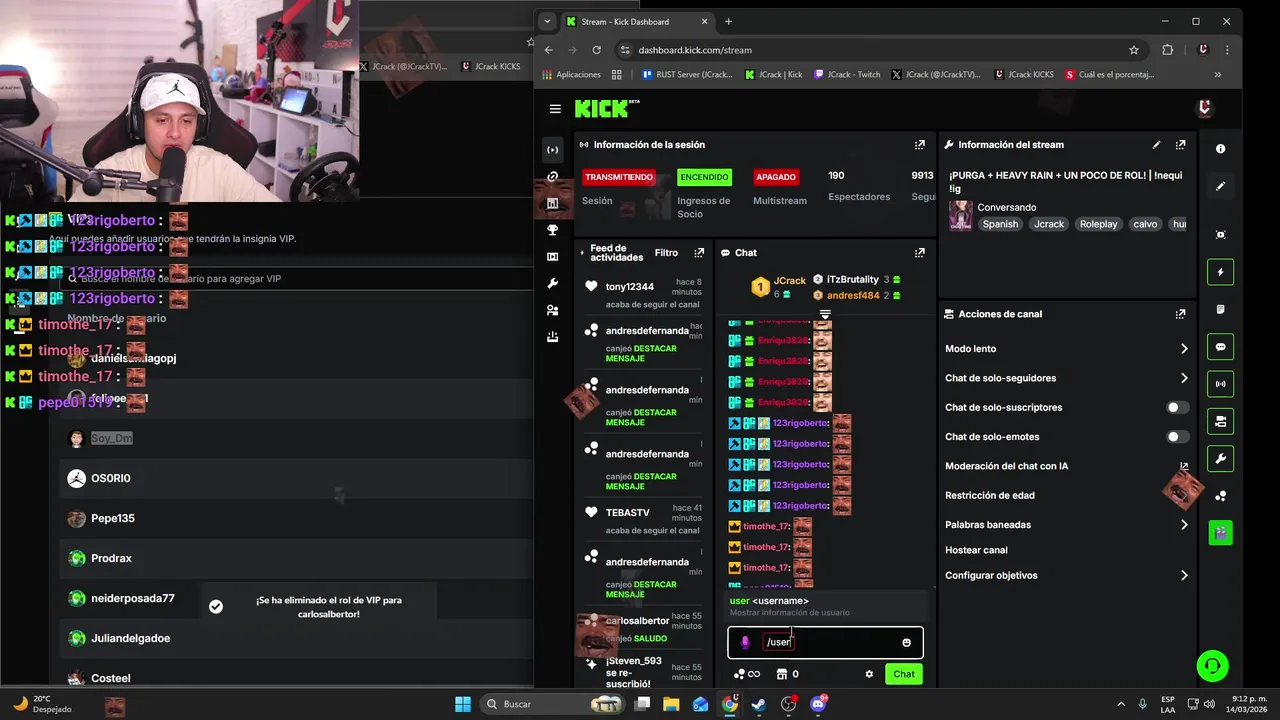Open Steam from the taskbar
Image resolution: width=1280 pixels, height=720 pixels.
(x=759, y=704)
